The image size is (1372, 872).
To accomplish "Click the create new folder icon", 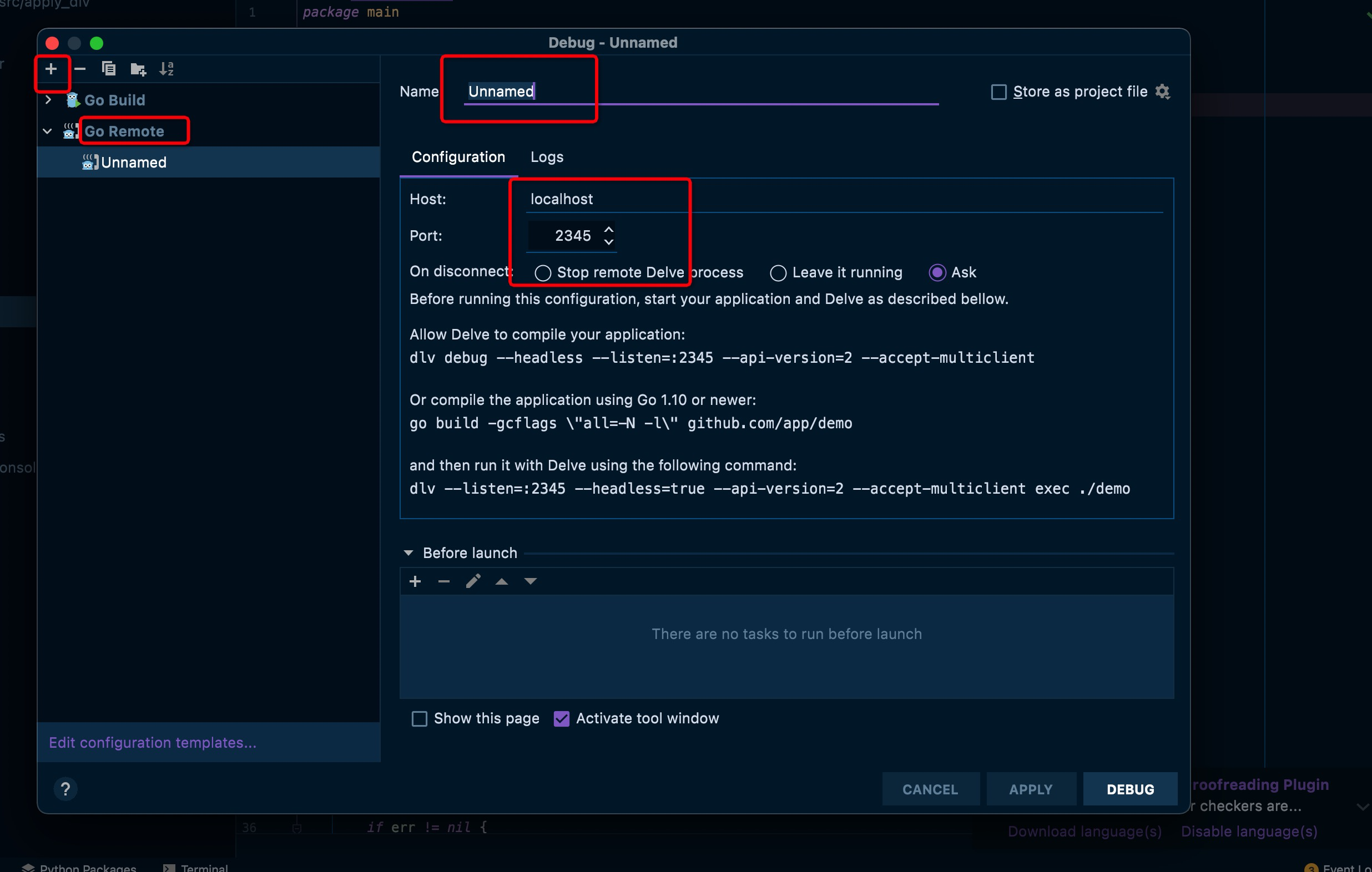I will click(x=138, y=69).
